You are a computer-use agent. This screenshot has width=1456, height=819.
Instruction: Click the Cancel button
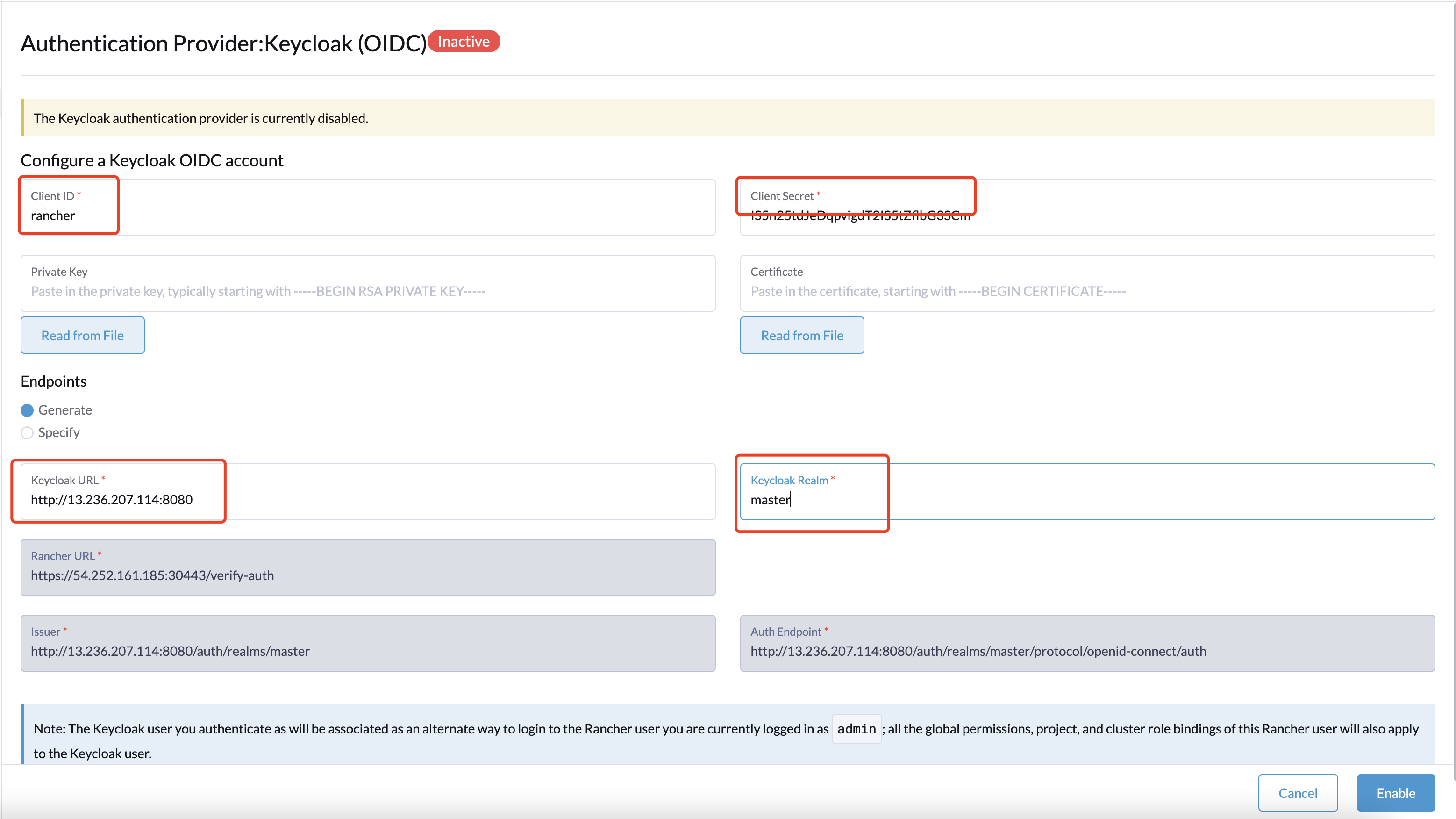click(1298, 793)
